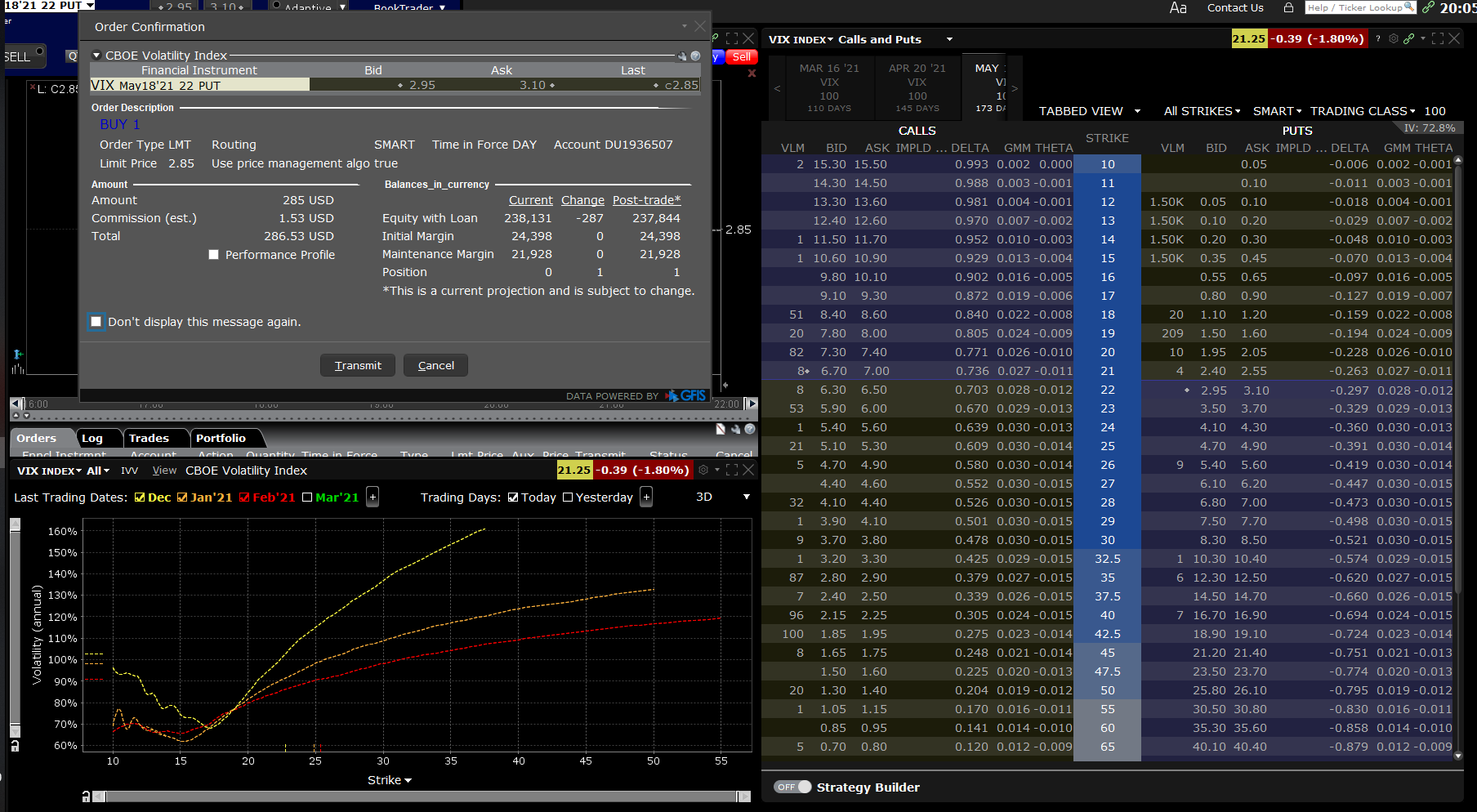Uncheck the Jan'21 last trading date
Screen dimensions: 1477x812
(x=182, y=497)
